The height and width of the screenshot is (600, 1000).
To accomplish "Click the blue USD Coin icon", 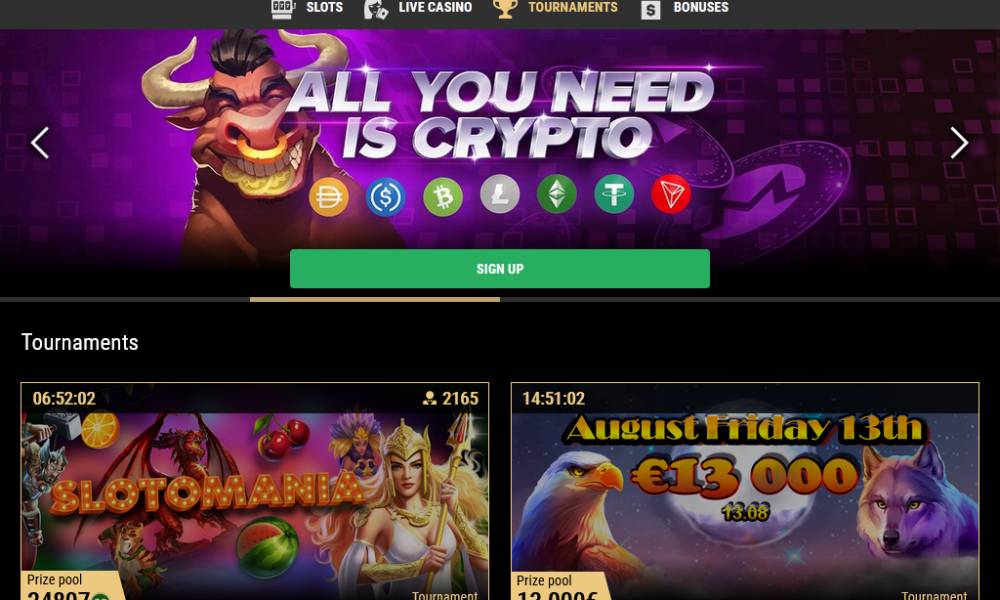I will (x=386, y=196).
